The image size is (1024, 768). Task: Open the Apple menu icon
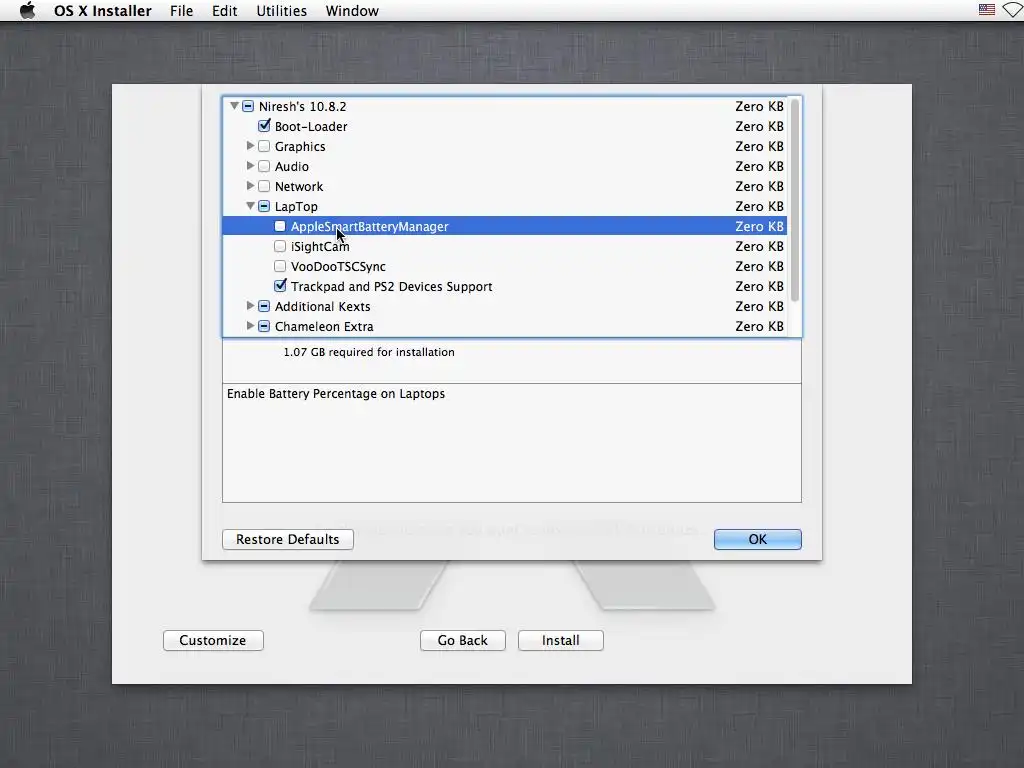[27, 10]
